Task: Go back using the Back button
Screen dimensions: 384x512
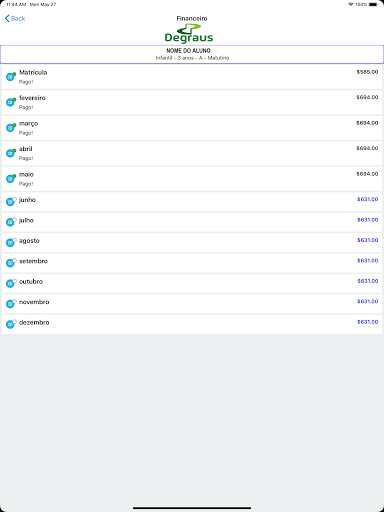Action: (x=15, y=18)
